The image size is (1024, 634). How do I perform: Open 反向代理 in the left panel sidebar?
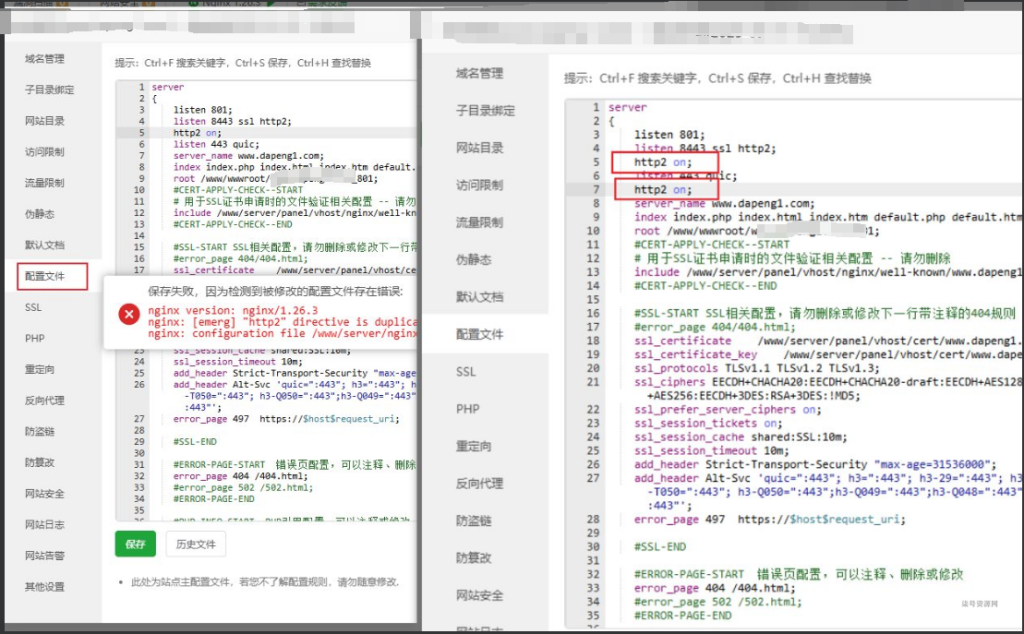click(x=45, y=400)
